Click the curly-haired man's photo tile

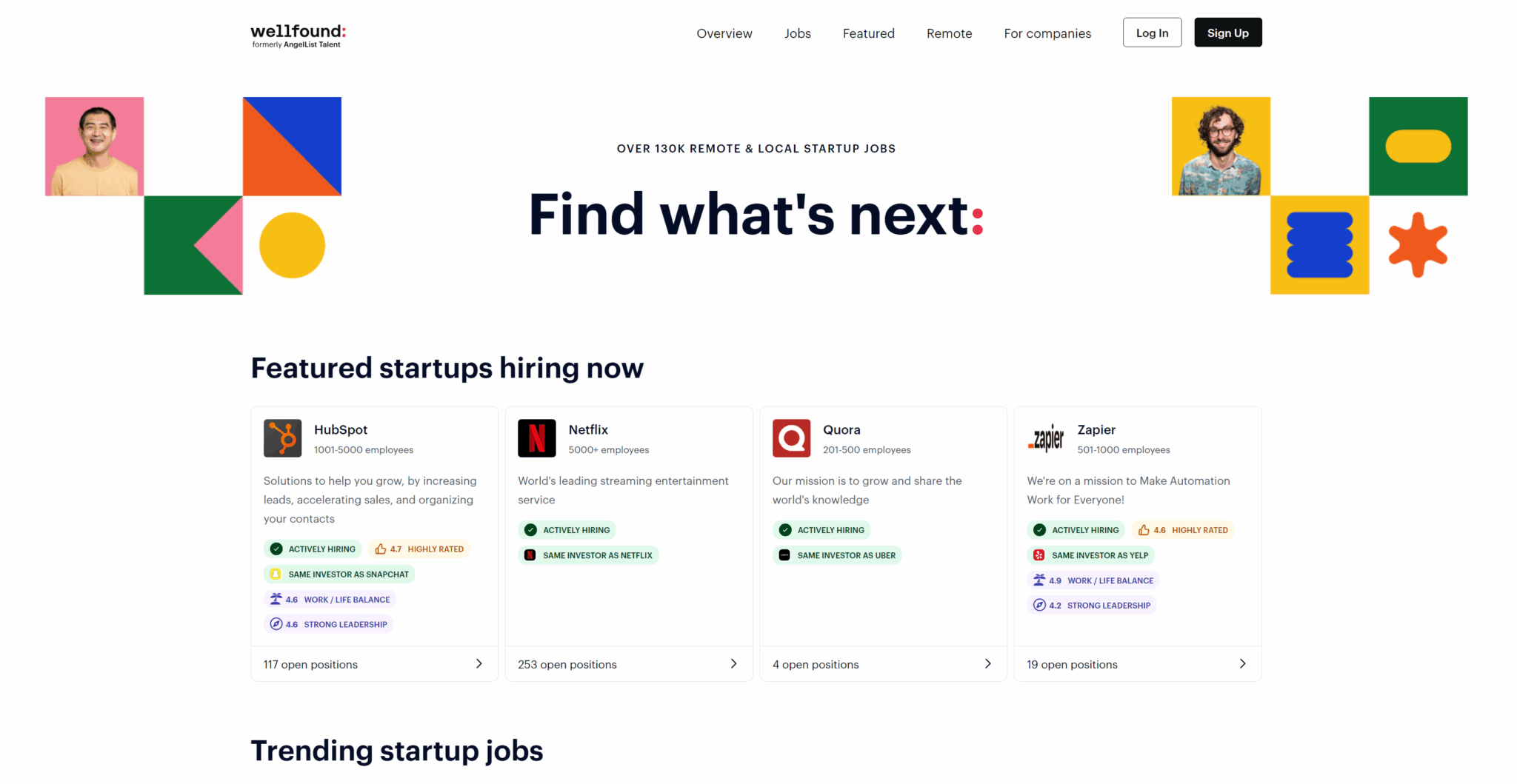pos(1221,146)
